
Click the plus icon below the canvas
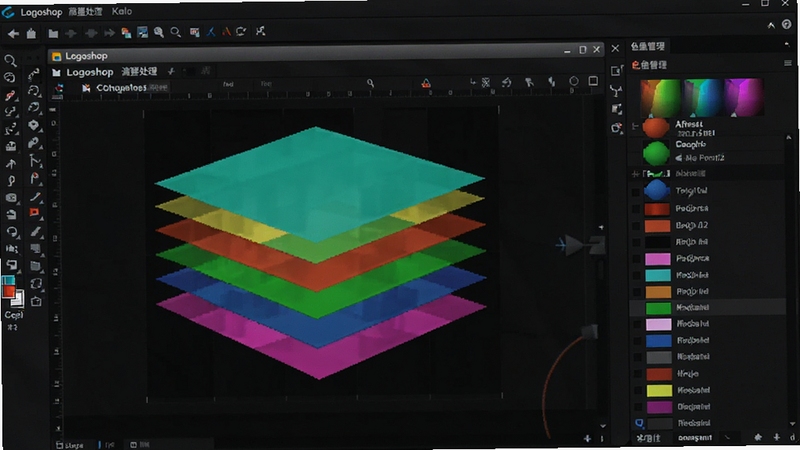587,438
